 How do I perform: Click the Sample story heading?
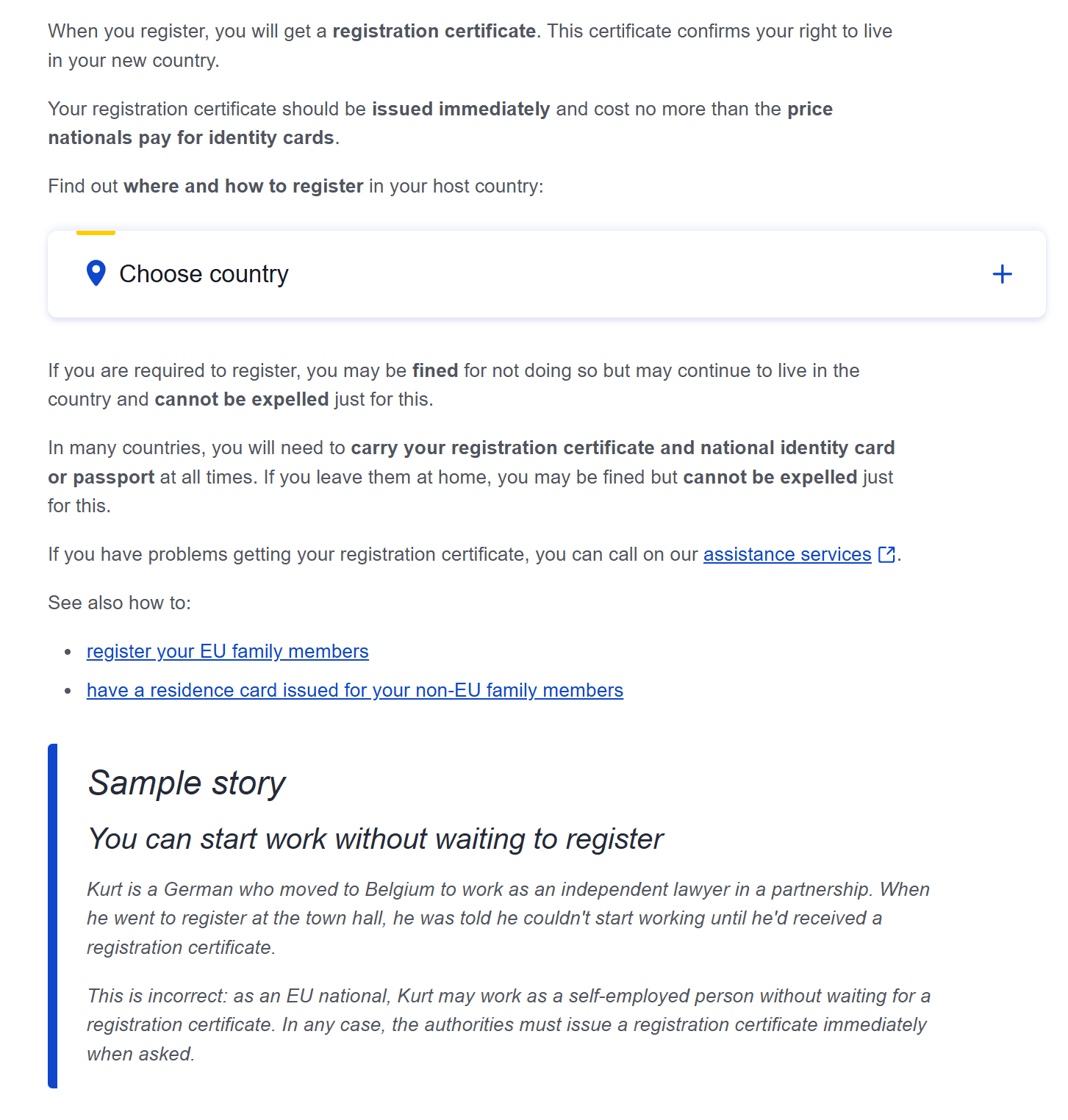click(187, 783)
